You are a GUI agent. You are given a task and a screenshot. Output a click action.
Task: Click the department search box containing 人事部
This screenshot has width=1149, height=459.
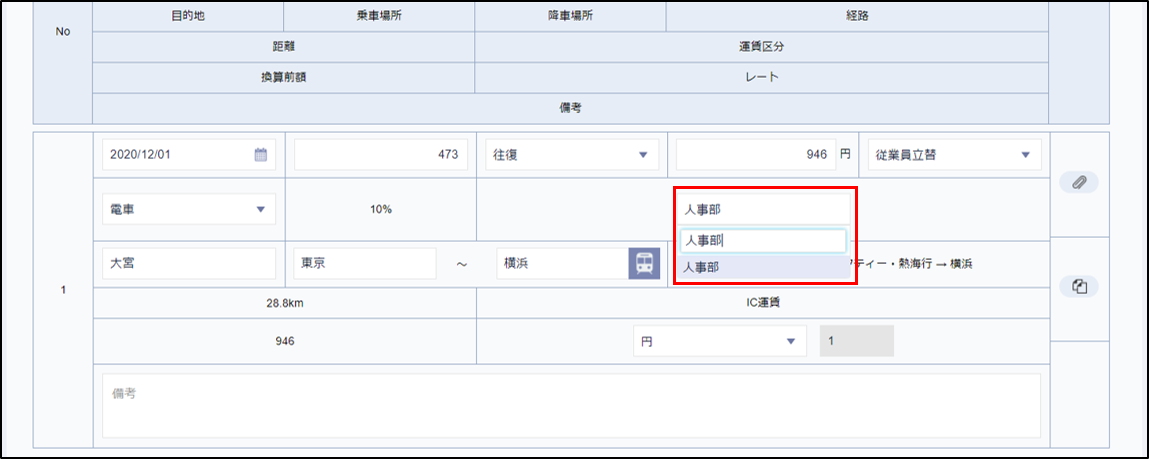click(764, 241)
